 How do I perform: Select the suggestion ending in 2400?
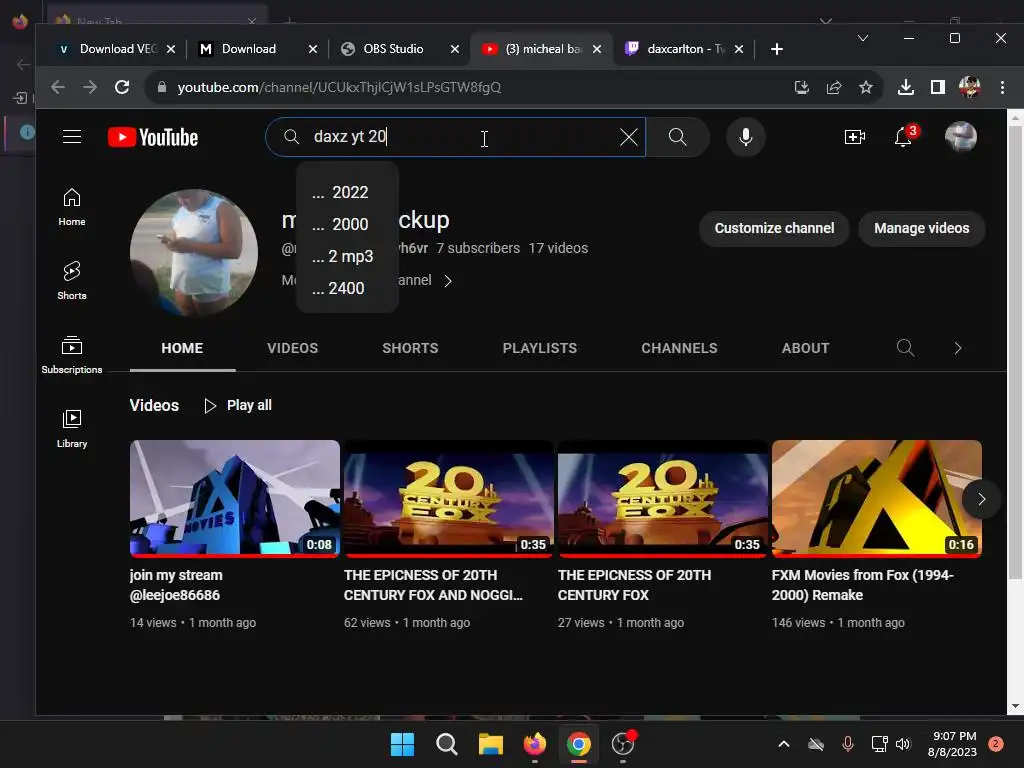[347, 288]
